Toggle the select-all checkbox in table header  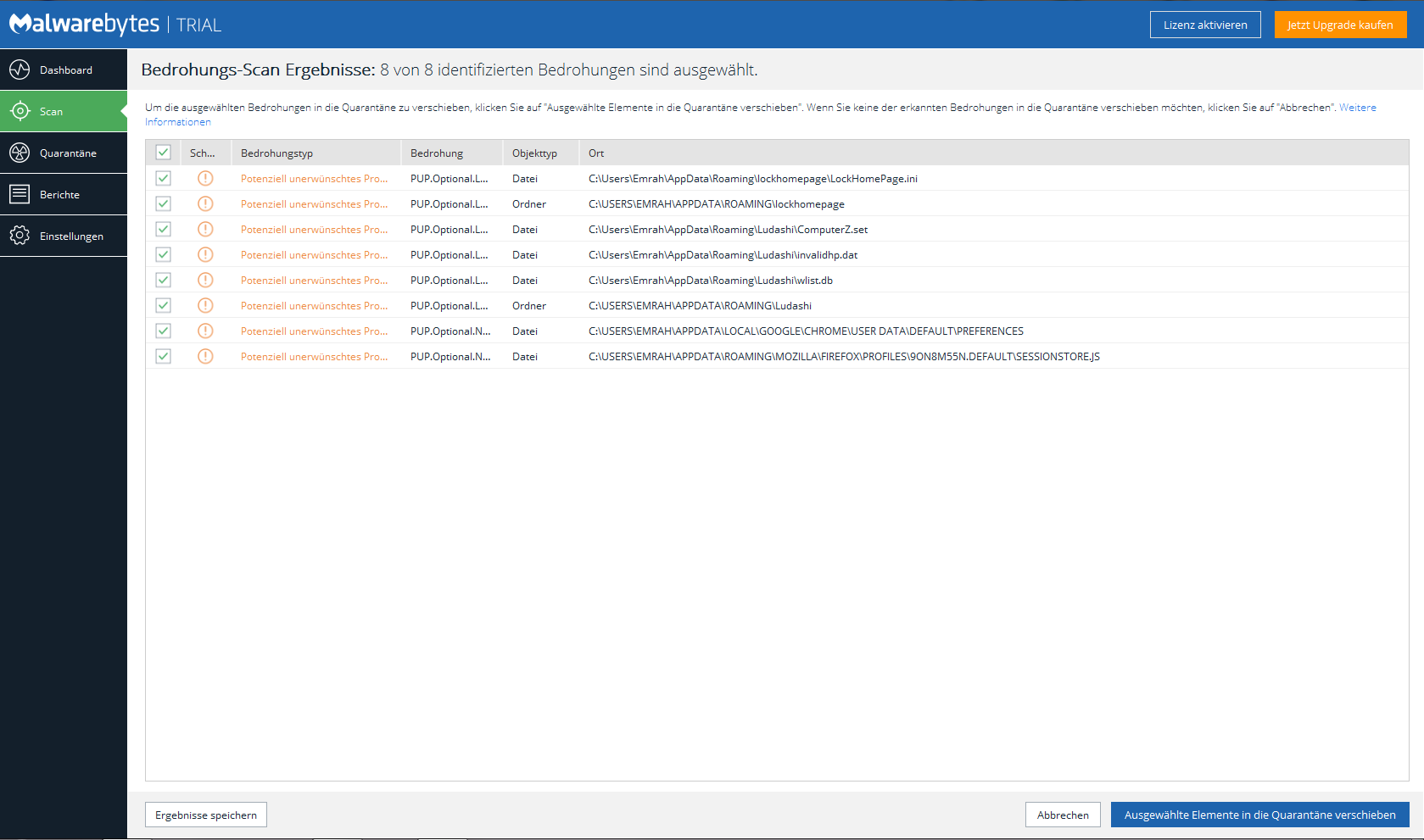[164, 153]
